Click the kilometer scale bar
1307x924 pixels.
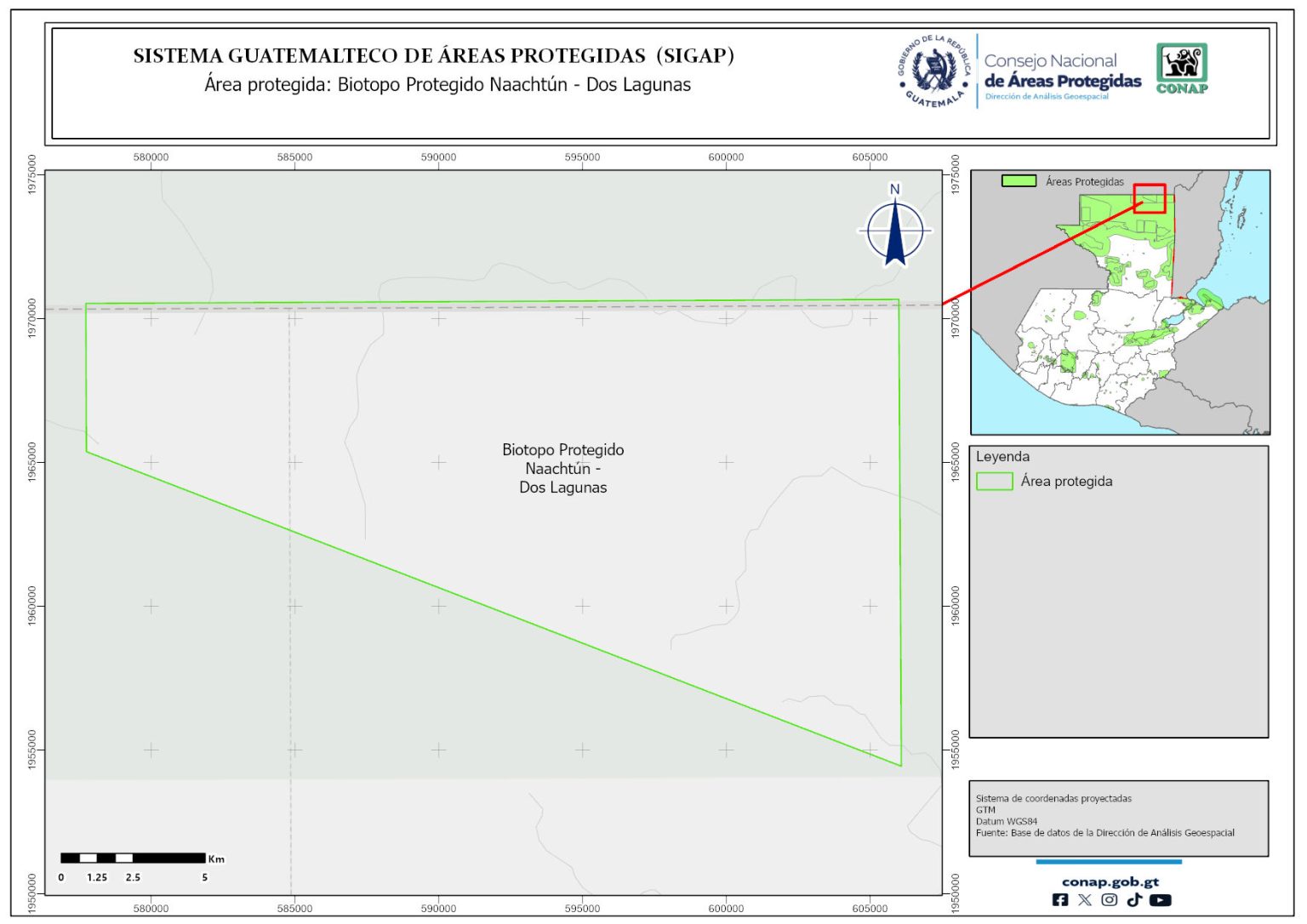133,858
